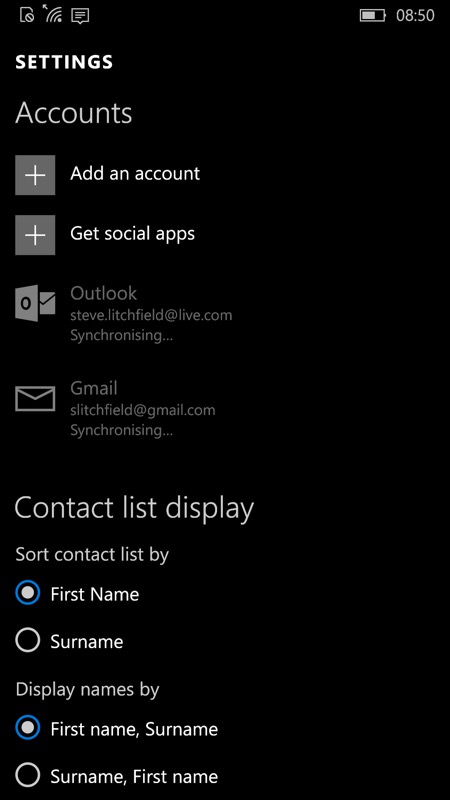Open the Outlook account steve.litchfield@live.com
The height and width of the screenshot is (800, 450).
(x=151, y=315)
